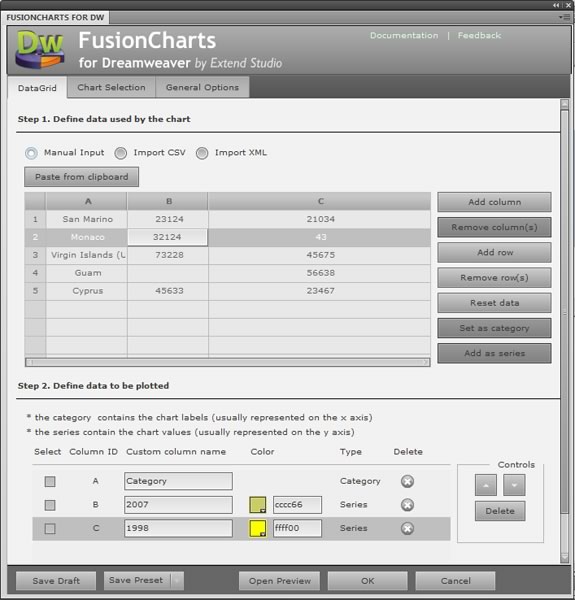Click the vertical scrollbar of the panel
This screenshot has width=575, height=600.
click(x=564, y=331)
